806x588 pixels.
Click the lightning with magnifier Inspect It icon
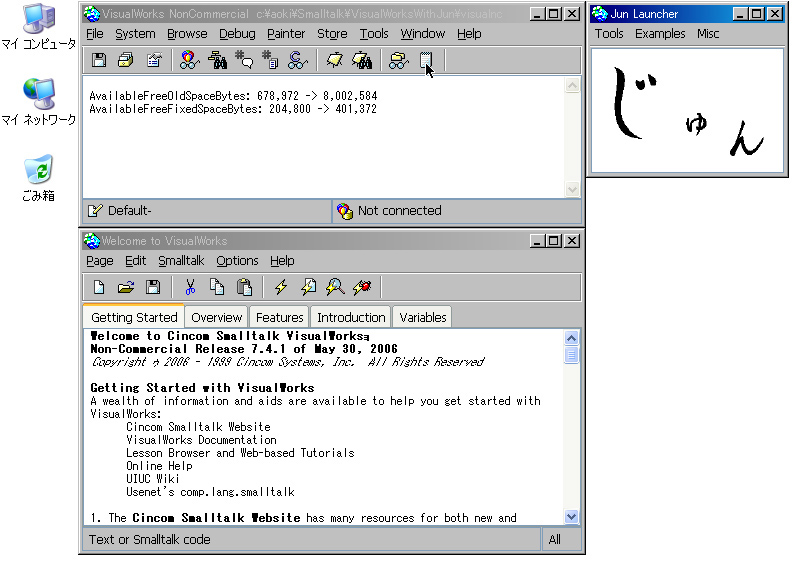tap(335, 287)
